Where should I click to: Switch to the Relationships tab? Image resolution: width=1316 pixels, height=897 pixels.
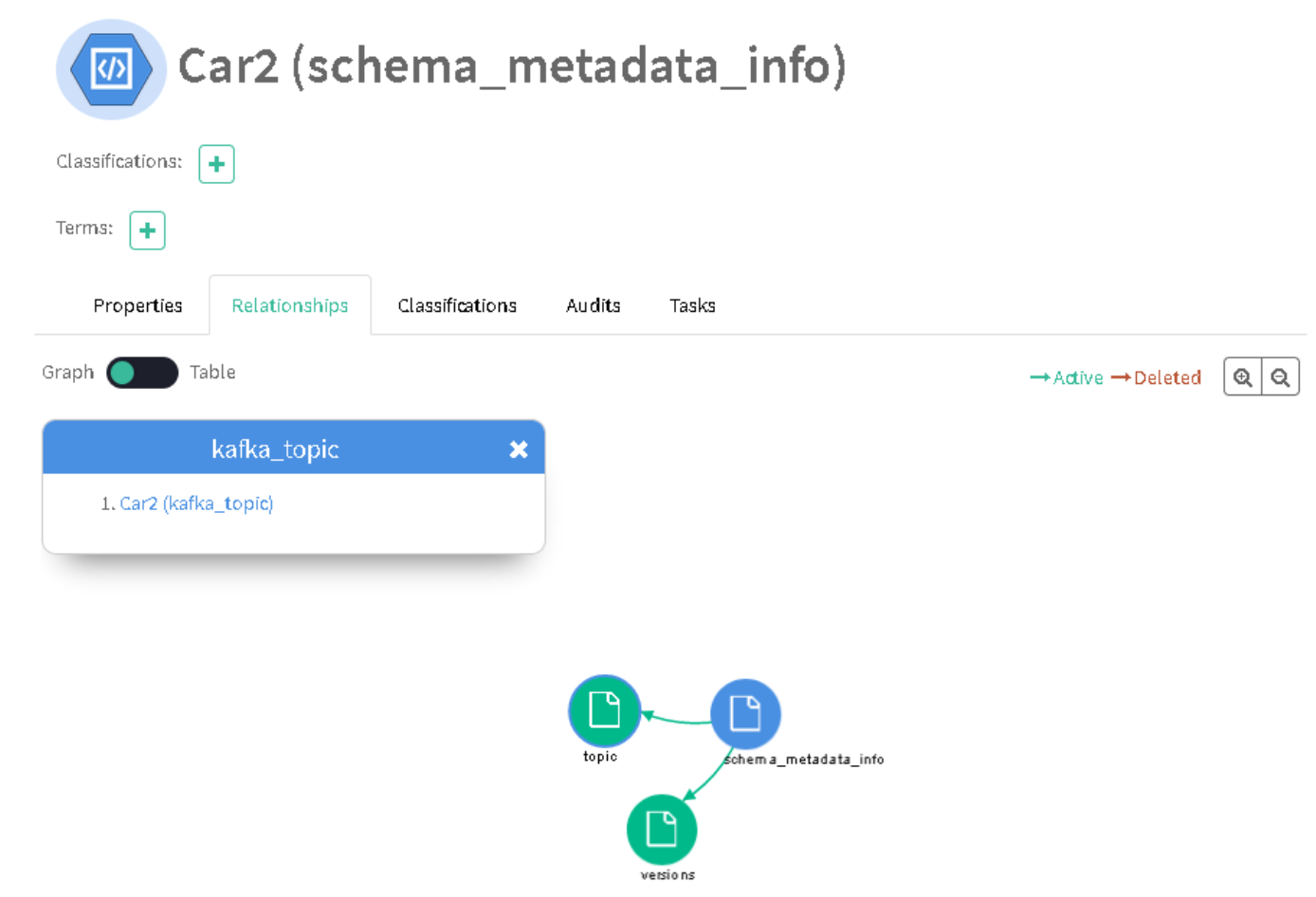pos(290,305)
